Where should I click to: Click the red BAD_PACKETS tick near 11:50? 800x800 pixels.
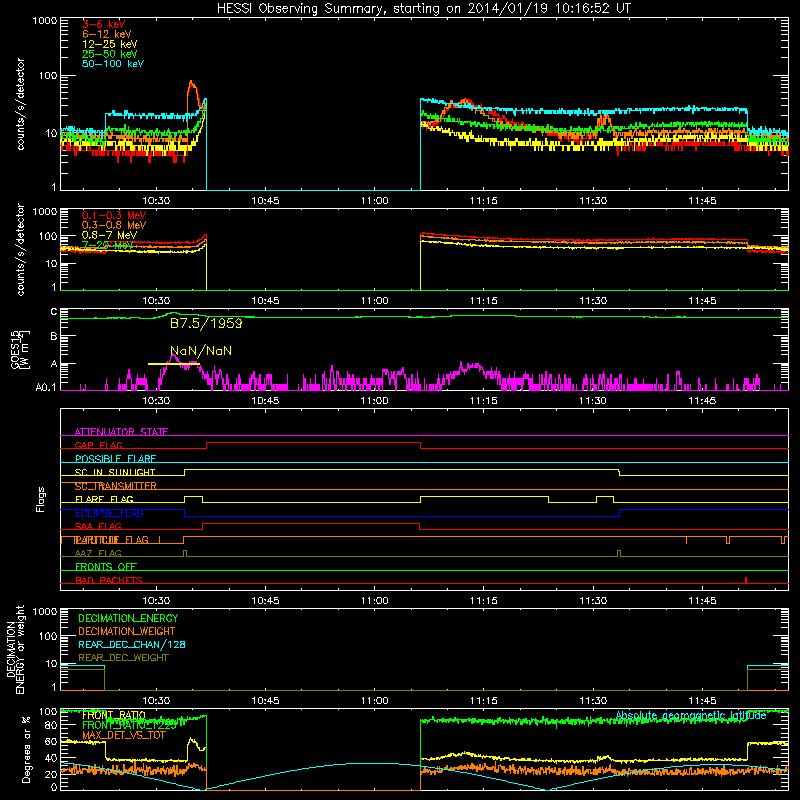[746, 580]
